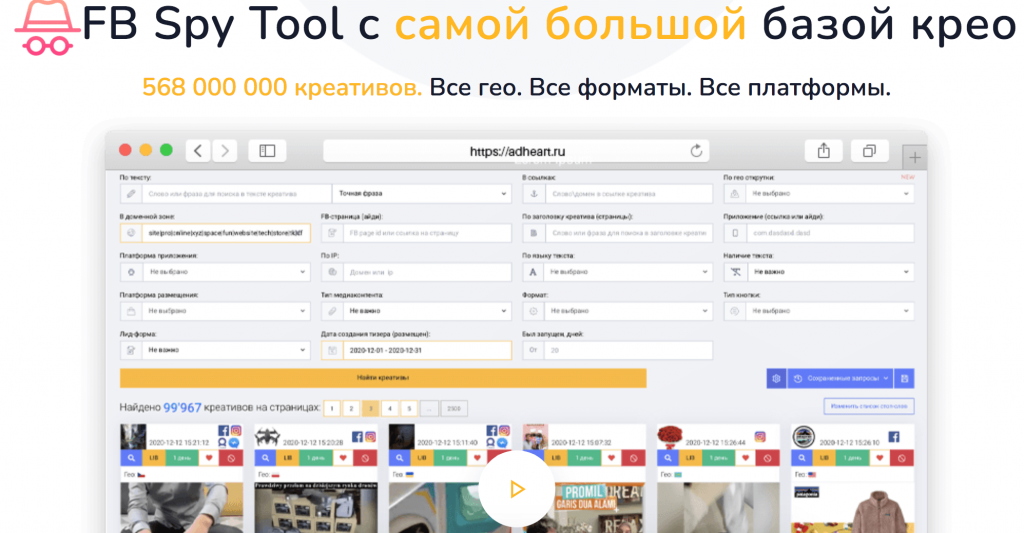Click the 'FB-страница (айди)' input
The image size is (1024, 533).
416,233
